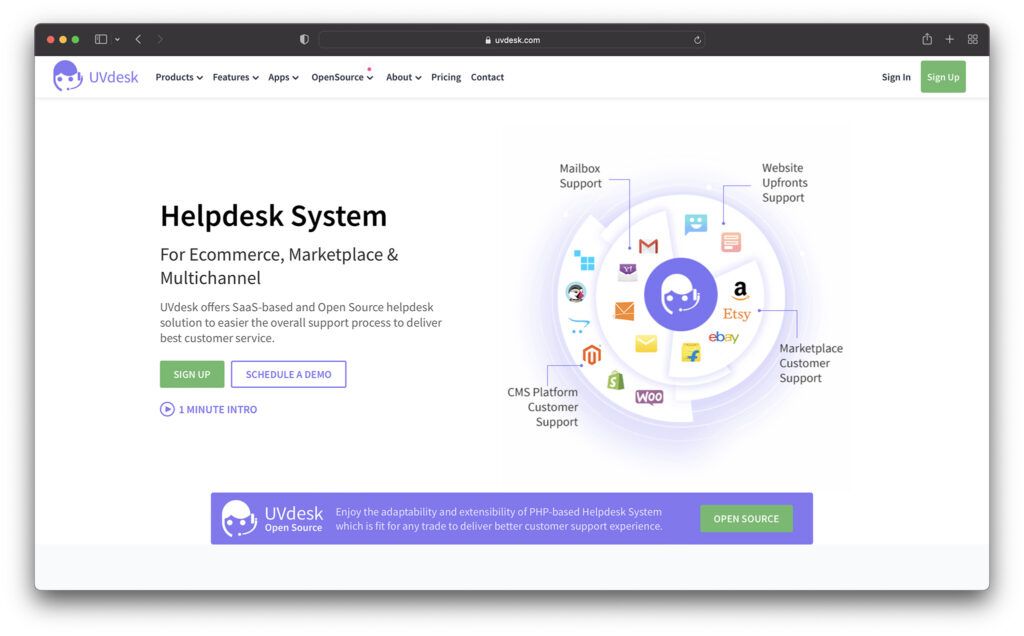
Task: Click the Etsy logo in the illustration
Action: [737, 313]
